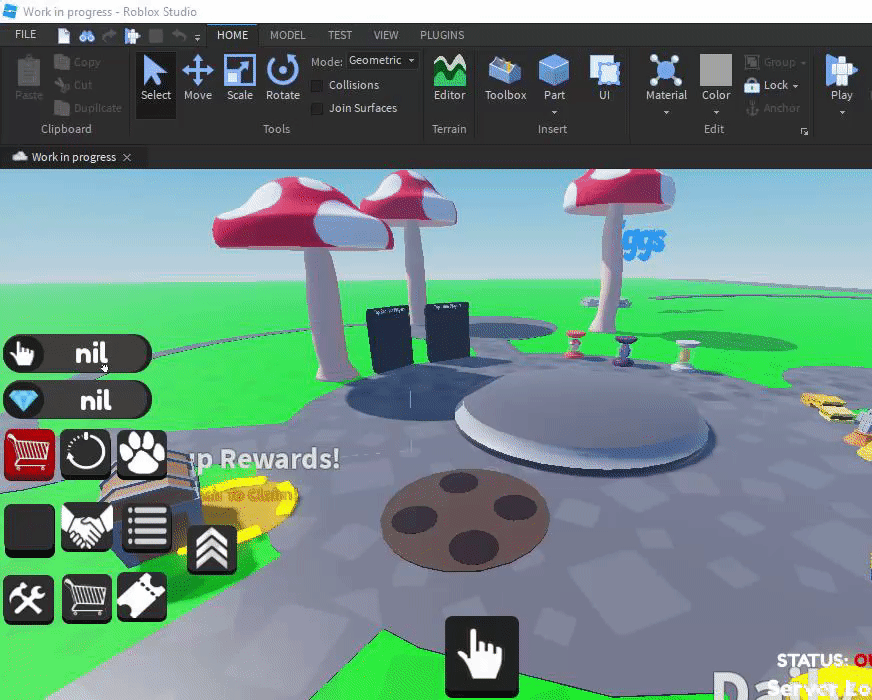Open the list menu game button
The image size is (872, 700).
tap(147, 527)
